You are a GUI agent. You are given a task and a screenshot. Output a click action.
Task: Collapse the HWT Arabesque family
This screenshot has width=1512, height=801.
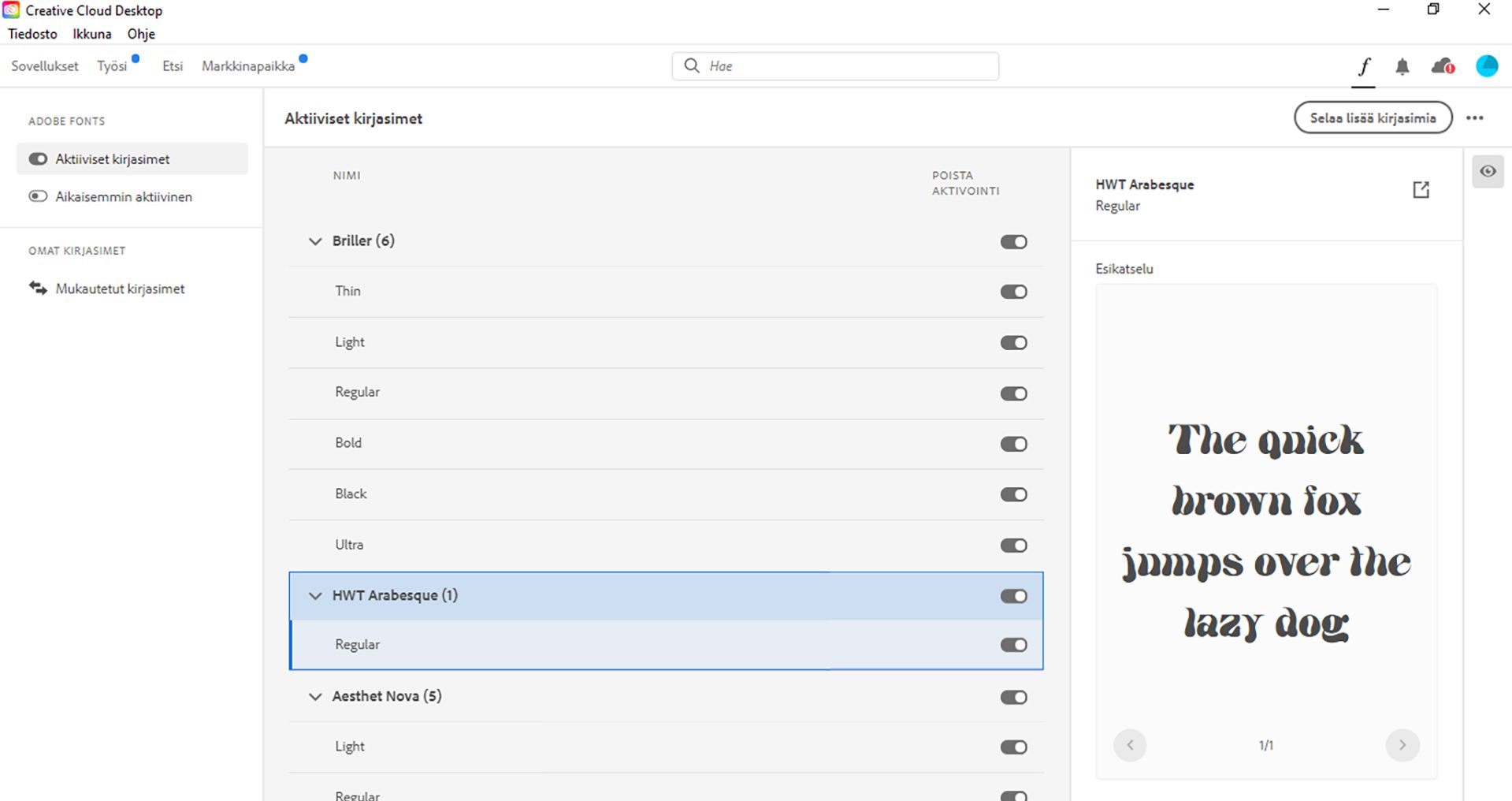pyautogui.click(x=315, y=596)
